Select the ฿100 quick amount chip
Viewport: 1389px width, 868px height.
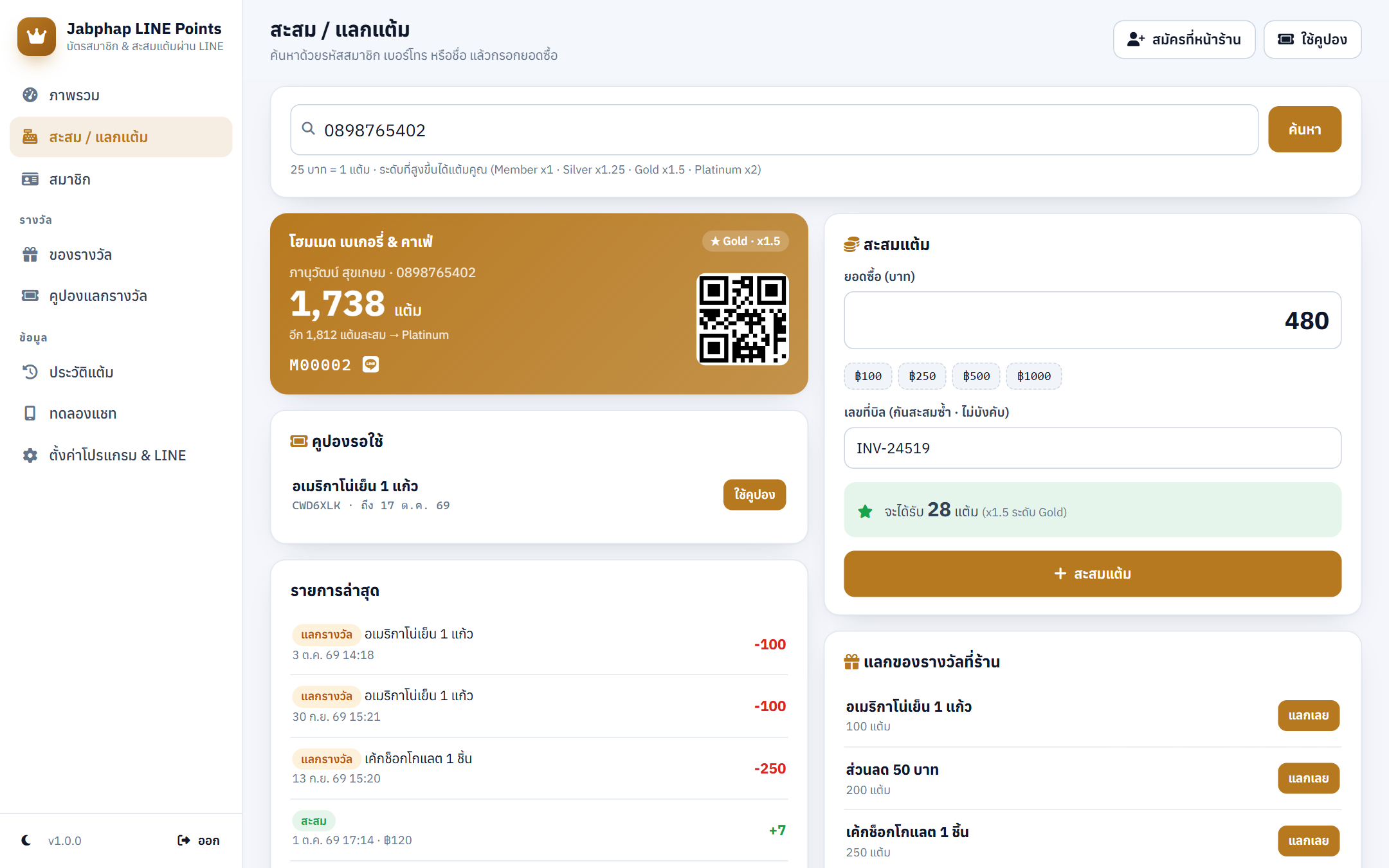868,376
